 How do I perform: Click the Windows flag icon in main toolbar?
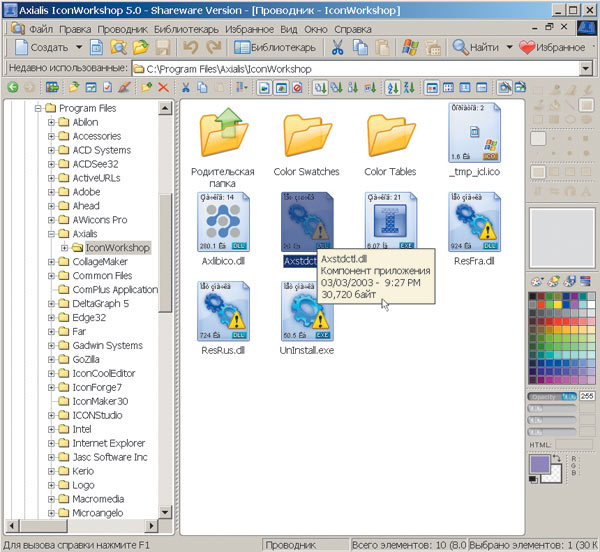click(410, 47)
